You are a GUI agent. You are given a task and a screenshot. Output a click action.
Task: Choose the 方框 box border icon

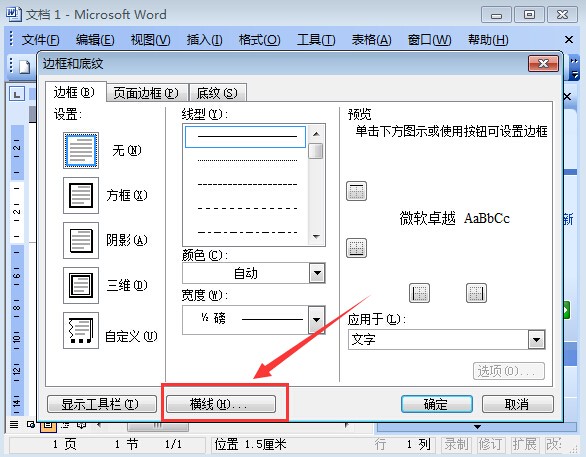coord(81,195)
